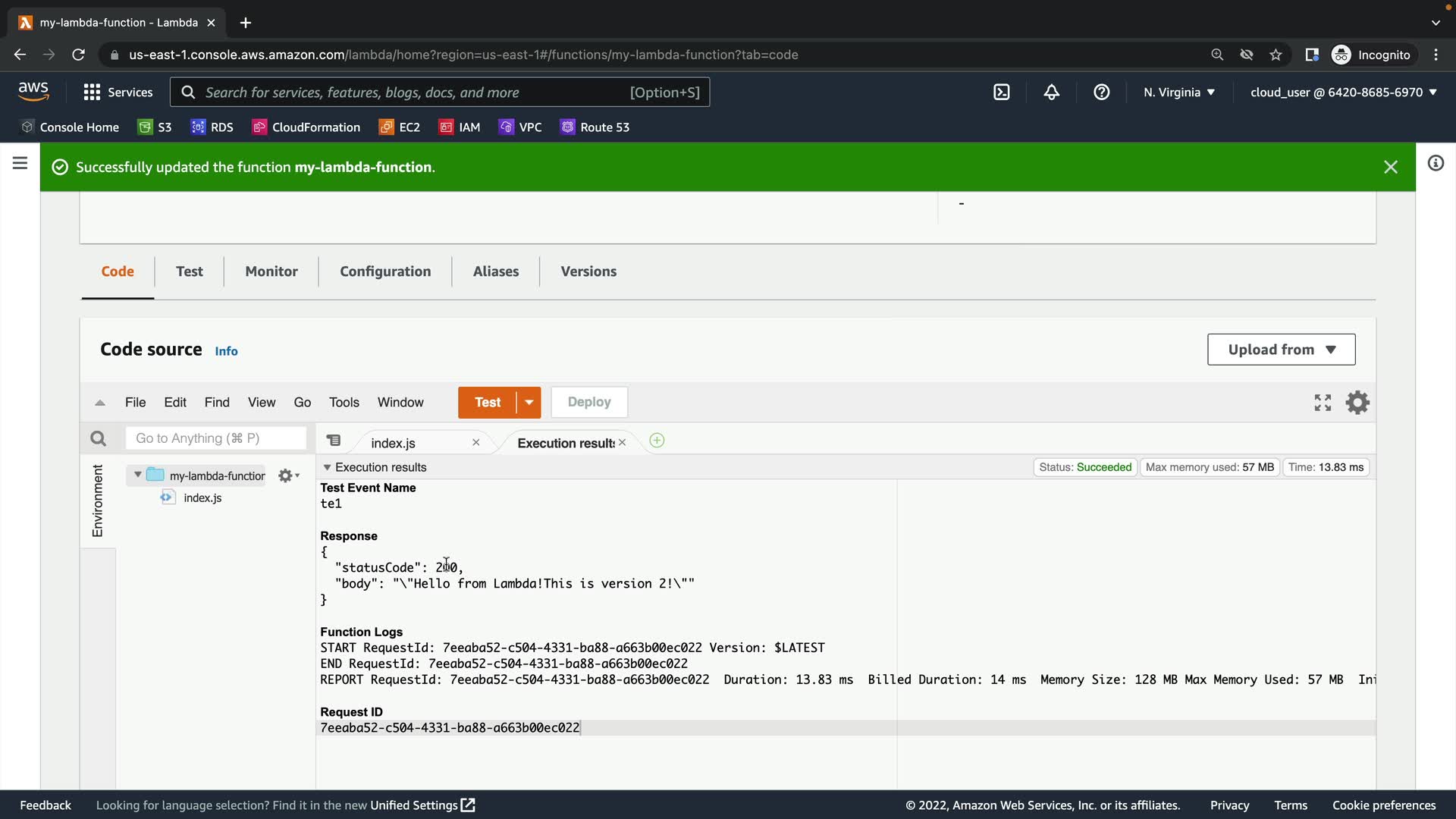Open the editor preferences gear

coord(1357,403)
